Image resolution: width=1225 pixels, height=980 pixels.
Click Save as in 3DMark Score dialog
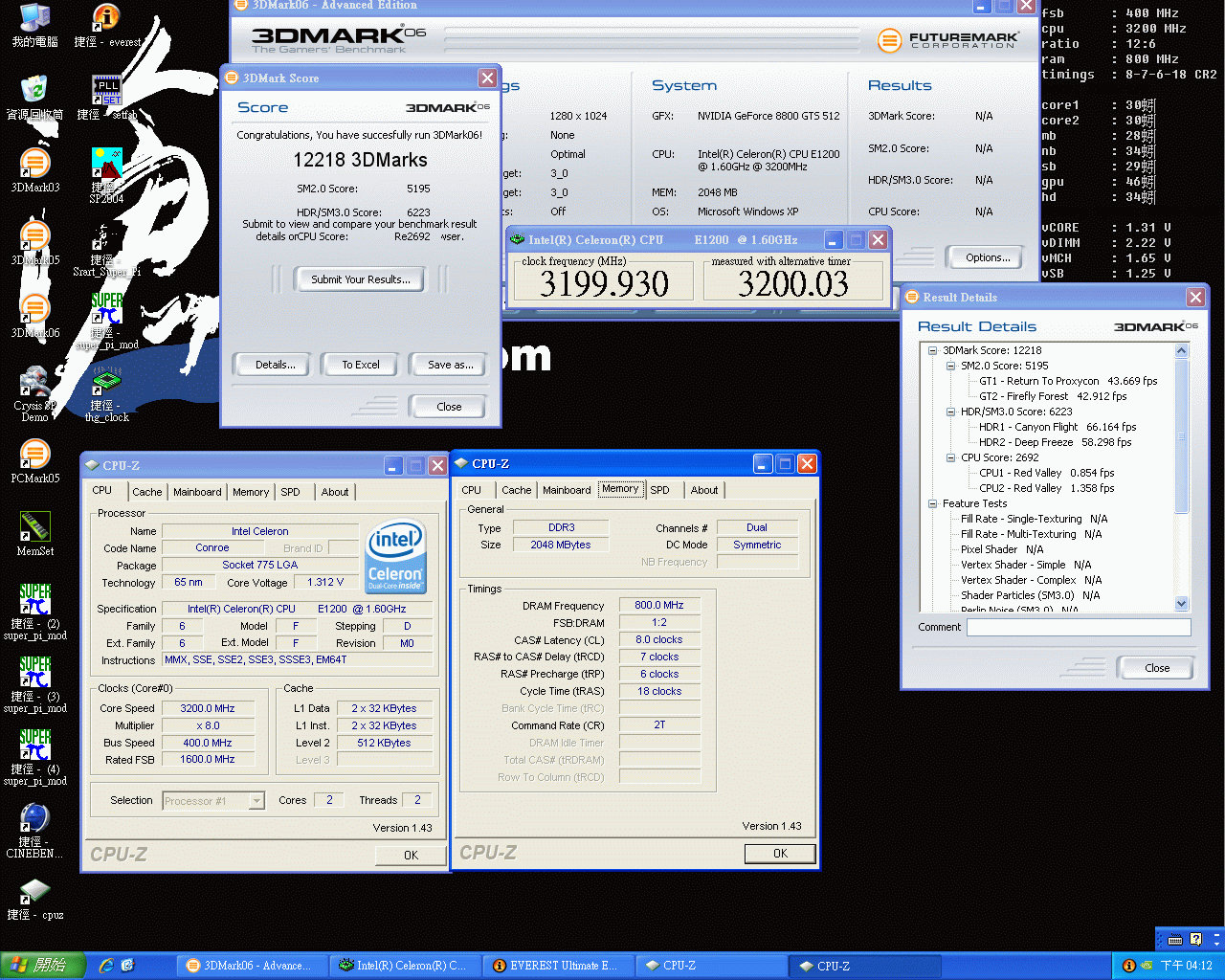[x=450, y=365]
